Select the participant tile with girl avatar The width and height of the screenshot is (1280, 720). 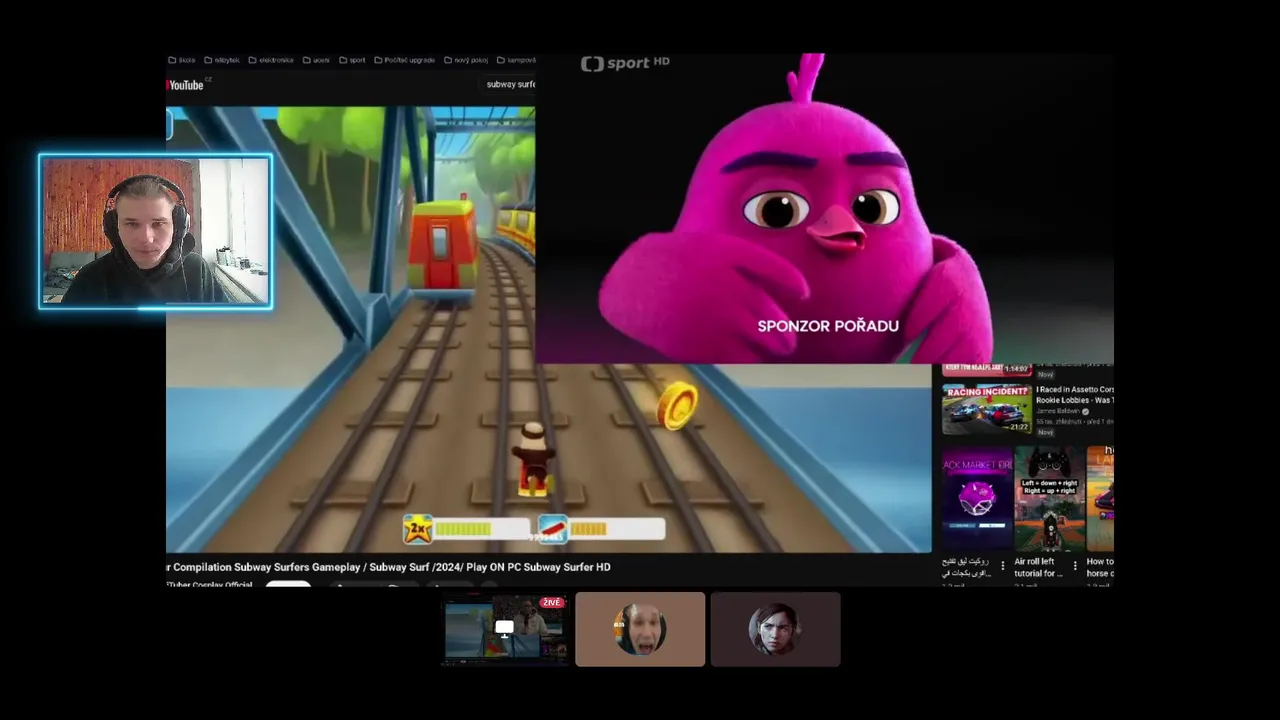(x=776, y=629)
